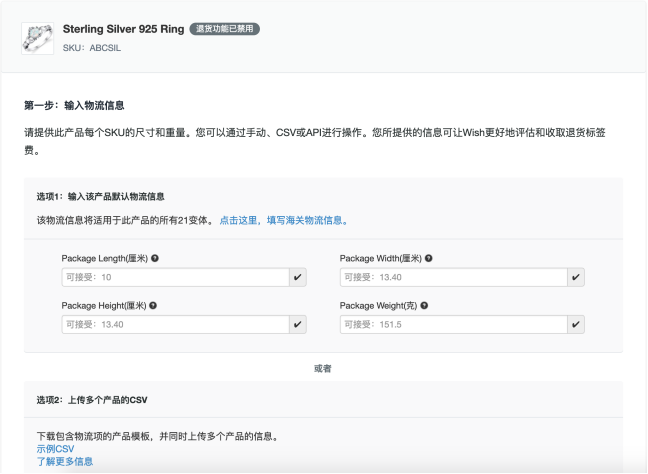Image resolution: width=648 pixels, height=474 pixels.
Task: Click the 选项2：上传多个产品的CSV heading
Action: pyautogui.click(x=92, y=400)
